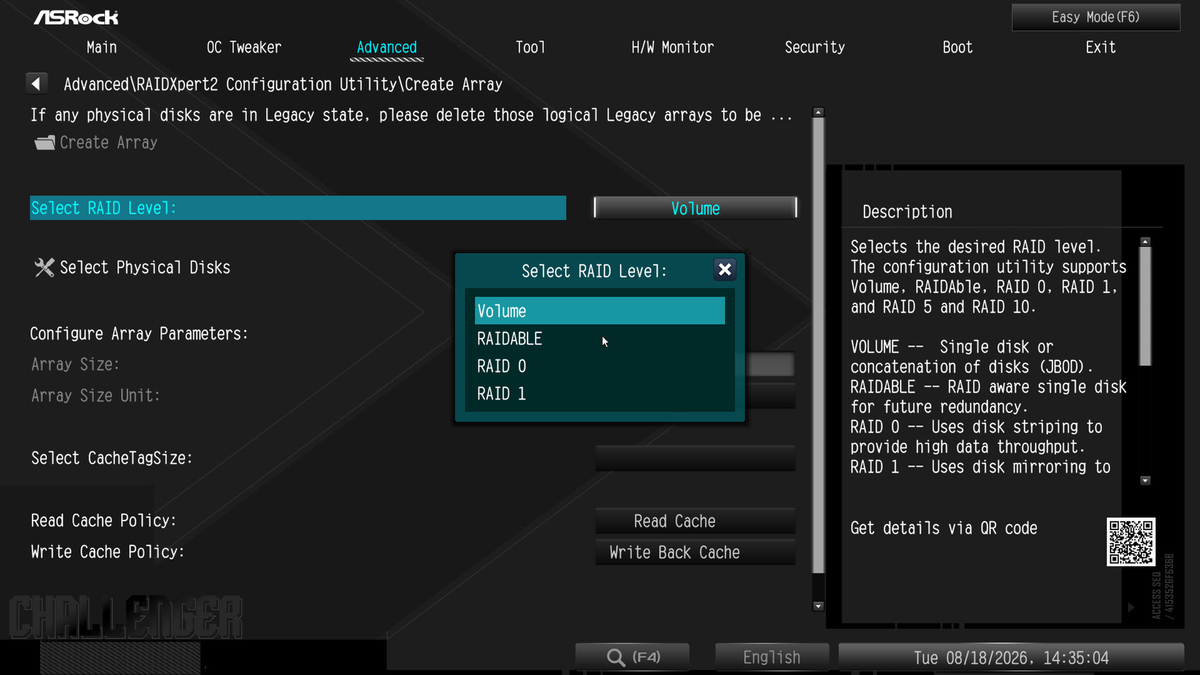
Task: Click the main panel scrollbar down arrow
Action: pos(818,605)
